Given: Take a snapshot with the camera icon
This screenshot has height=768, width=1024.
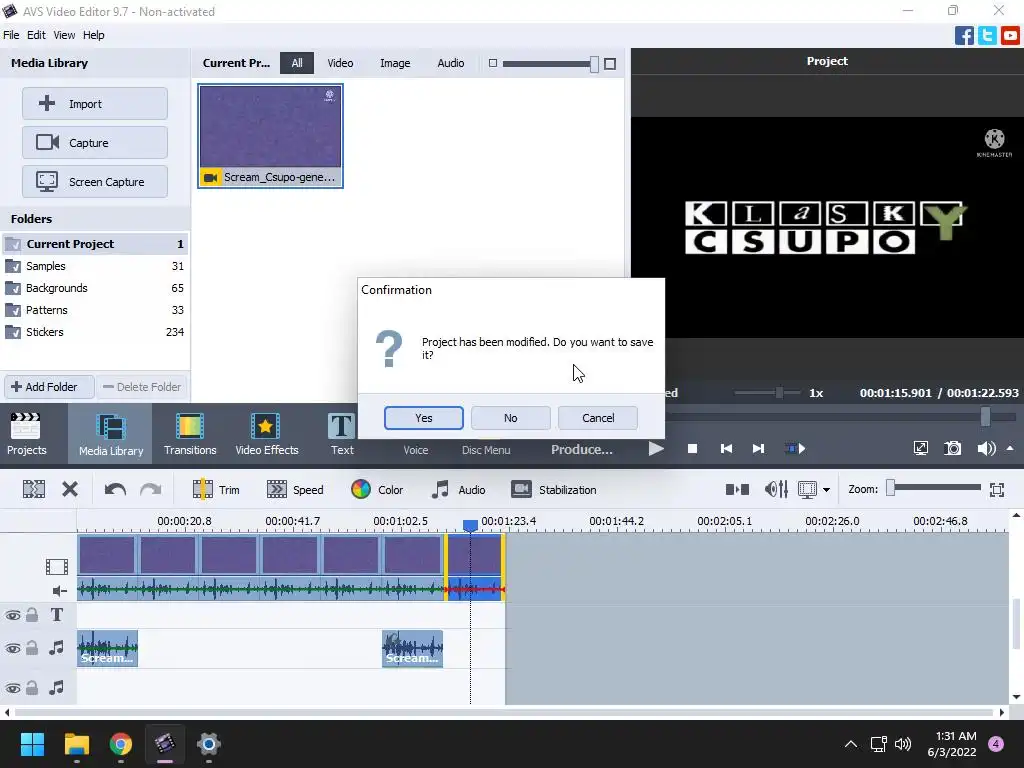Looking at the screenshot, I should pyautogui.click(x=953, y=448).
